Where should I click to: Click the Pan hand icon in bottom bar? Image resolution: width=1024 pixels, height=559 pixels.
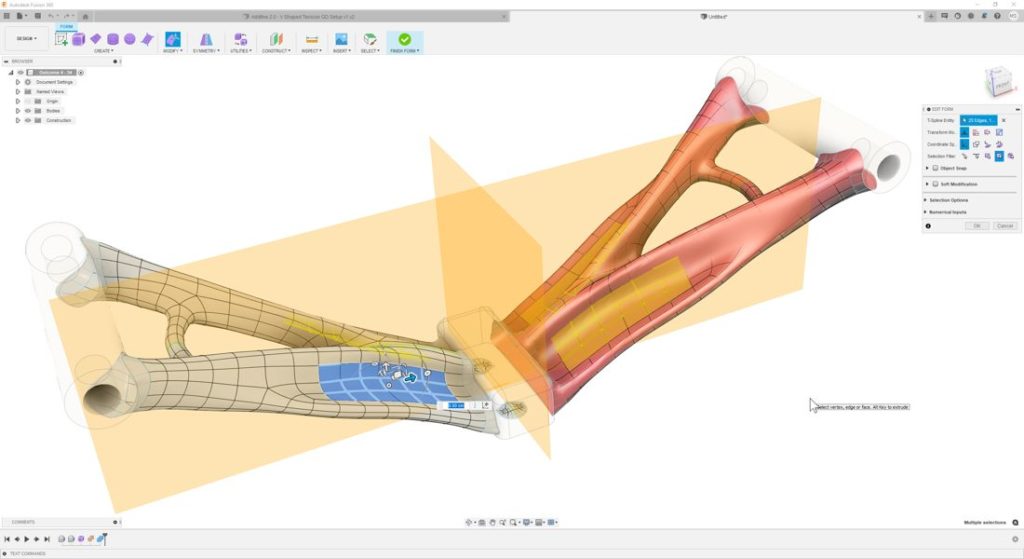coord(492,522)
